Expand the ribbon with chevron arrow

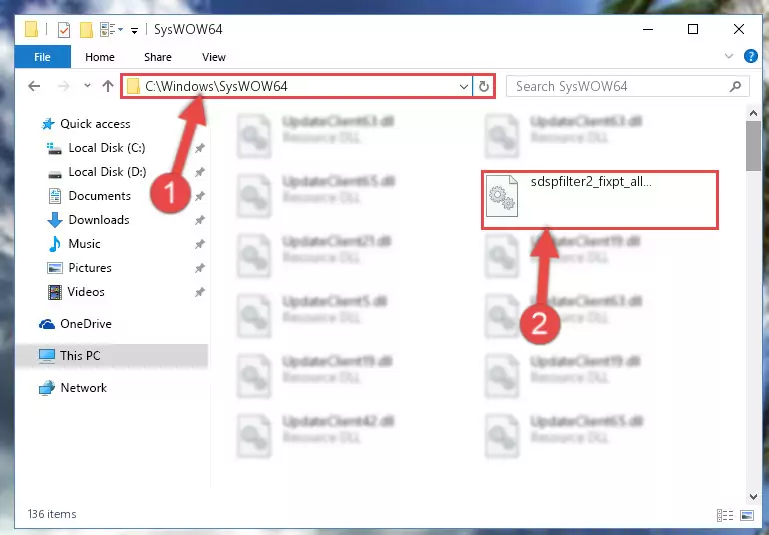(x=729, y=56)
